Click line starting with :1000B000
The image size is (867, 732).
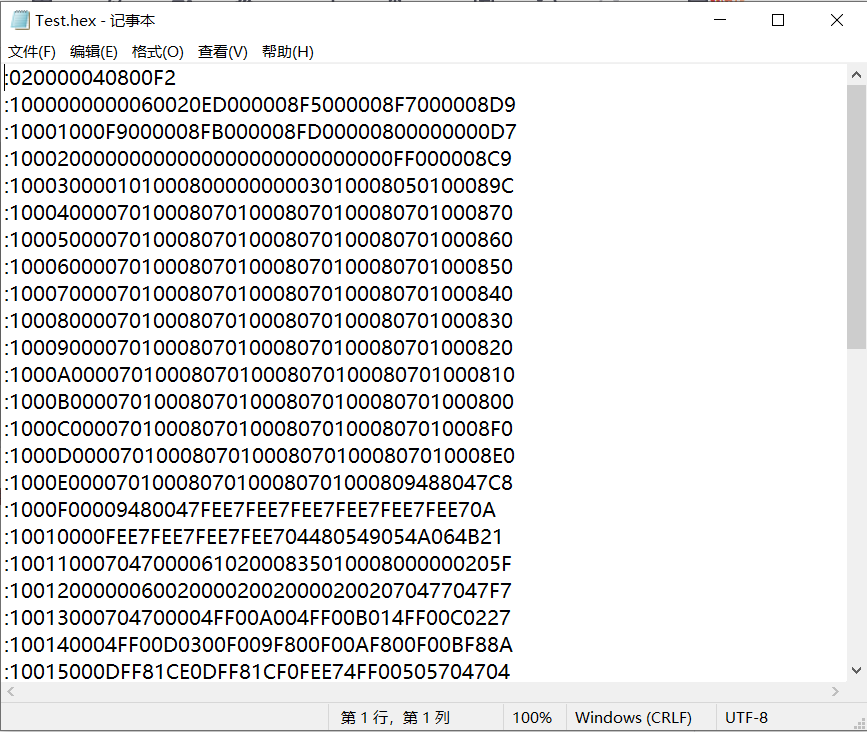259,402
